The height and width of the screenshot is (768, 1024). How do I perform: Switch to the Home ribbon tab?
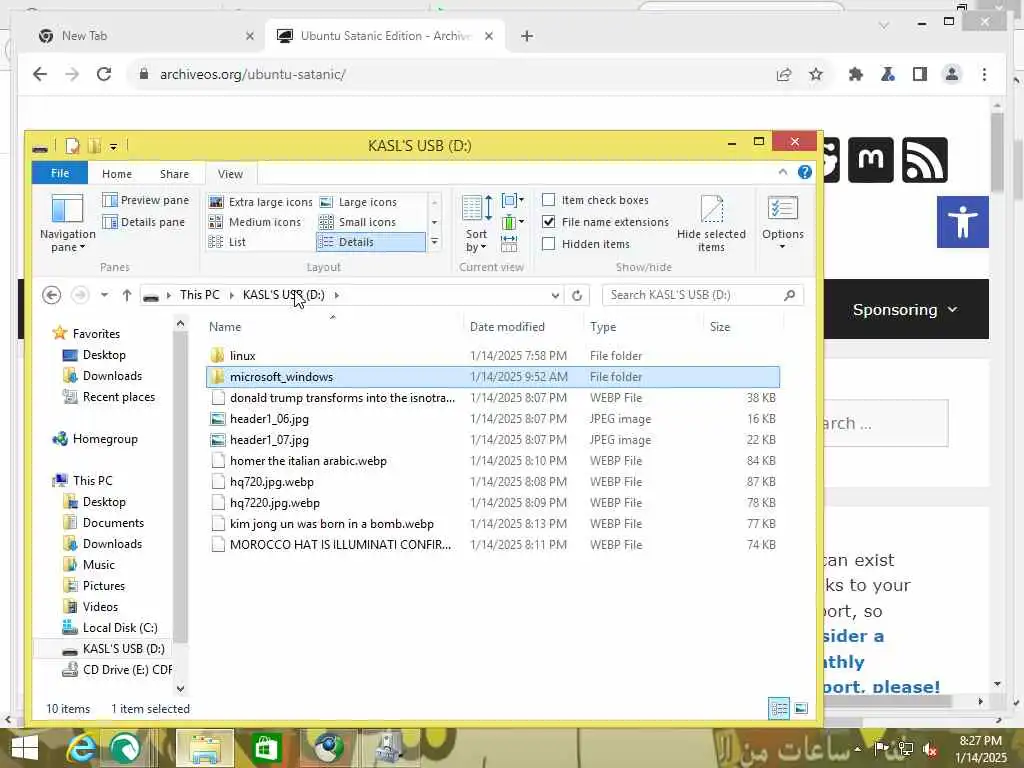(117, 174)
